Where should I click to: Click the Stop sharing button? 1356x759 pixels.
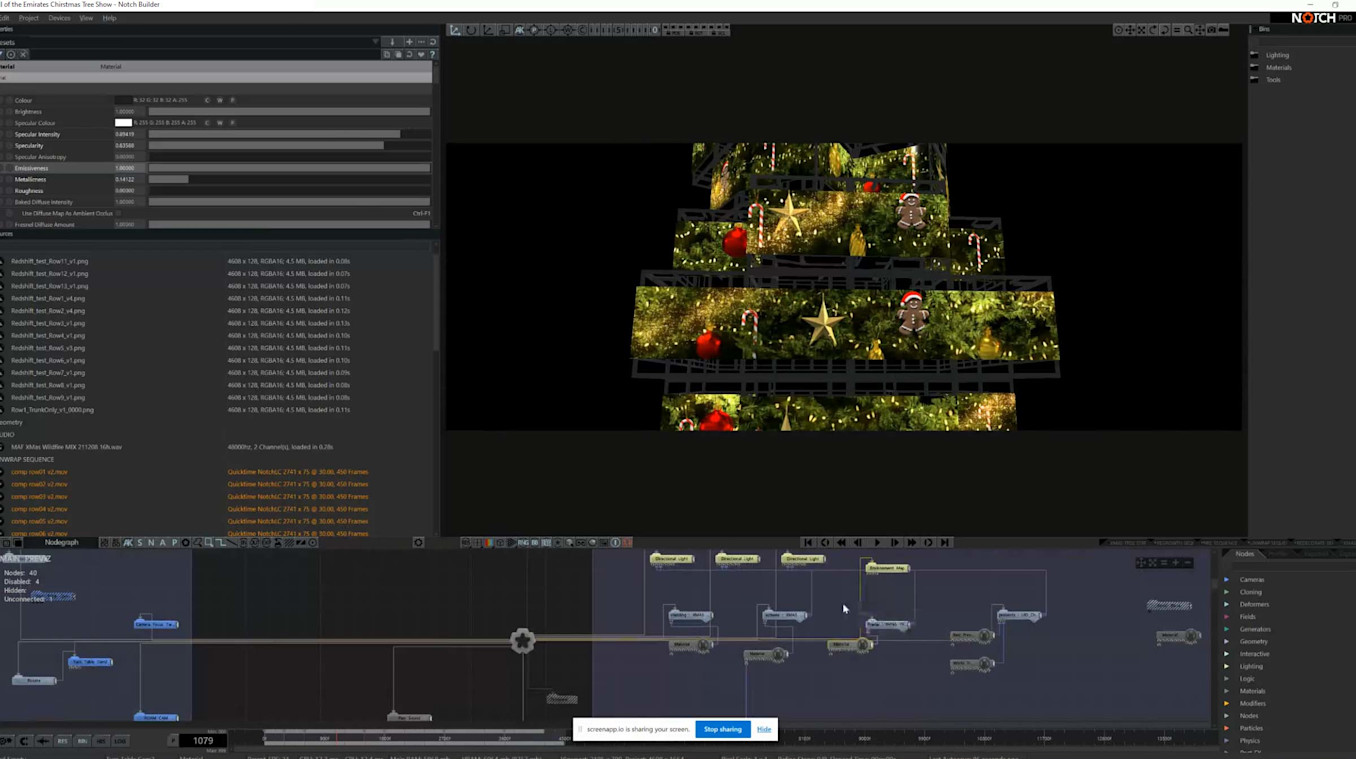722,729
